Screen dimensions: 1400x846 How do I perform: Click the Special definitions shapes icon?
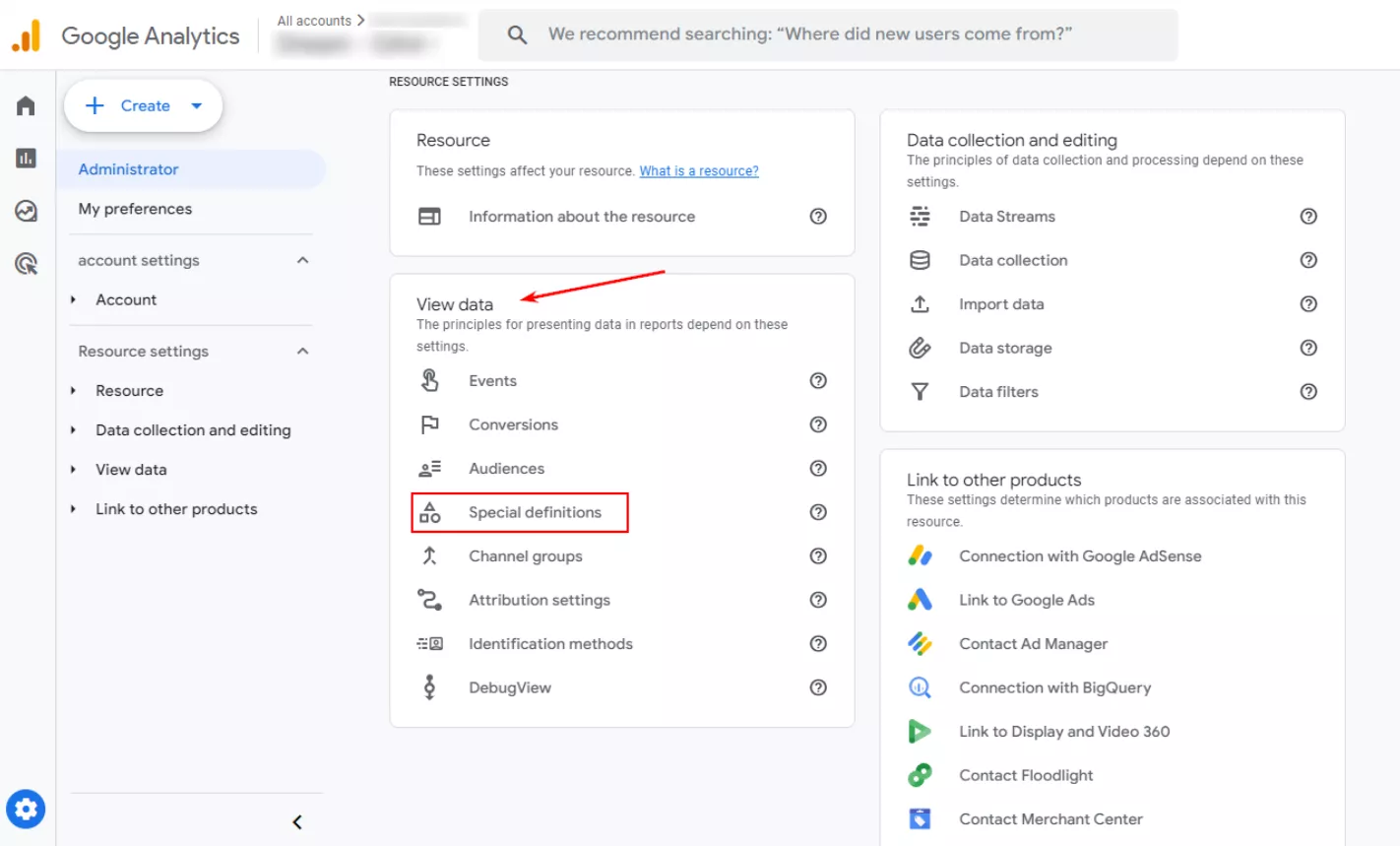[429, 512]
